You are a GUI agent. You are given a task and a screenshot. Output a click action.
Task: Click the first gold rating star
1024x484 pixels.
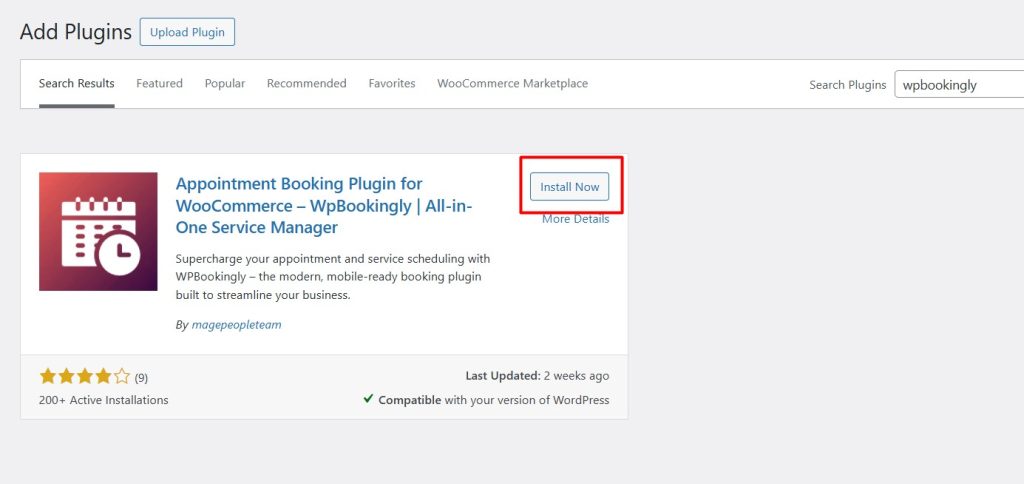point(48,377)
